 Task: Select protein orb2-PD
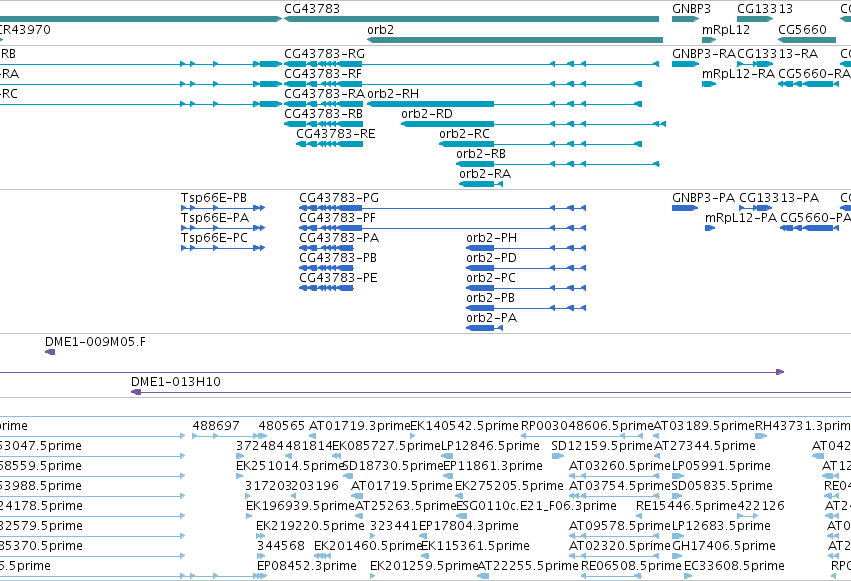coord(526,268)
